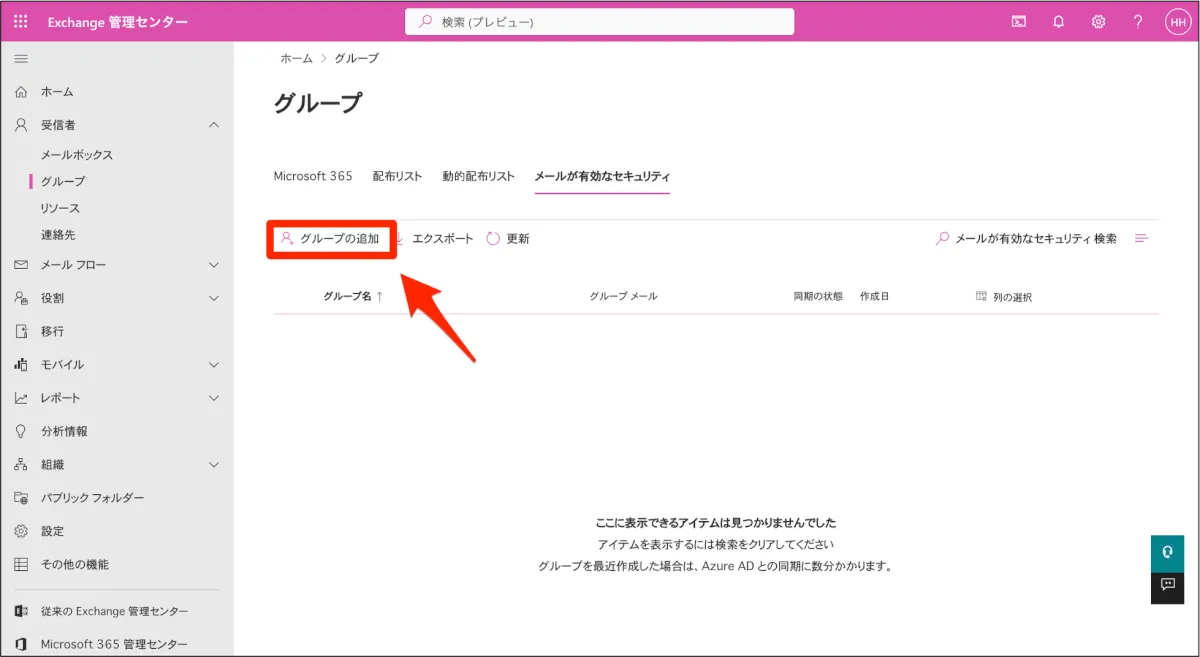The width and height of the screenshot is (1200, 657).
Task: Open the feedback chat icon
Action: coord(1167,585)
